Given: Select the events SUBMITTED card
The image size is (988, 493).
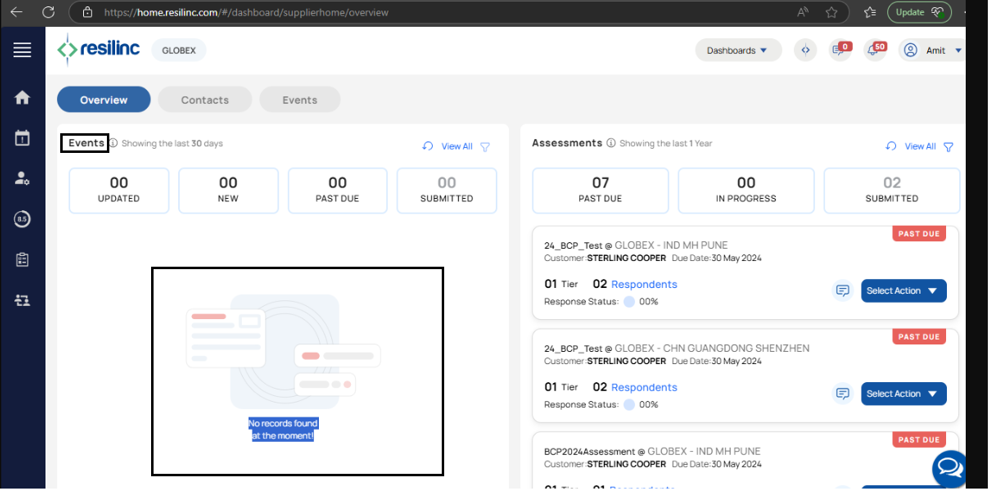Looking at the screenshot, I should pyautogui.click(x=447, y=190).
